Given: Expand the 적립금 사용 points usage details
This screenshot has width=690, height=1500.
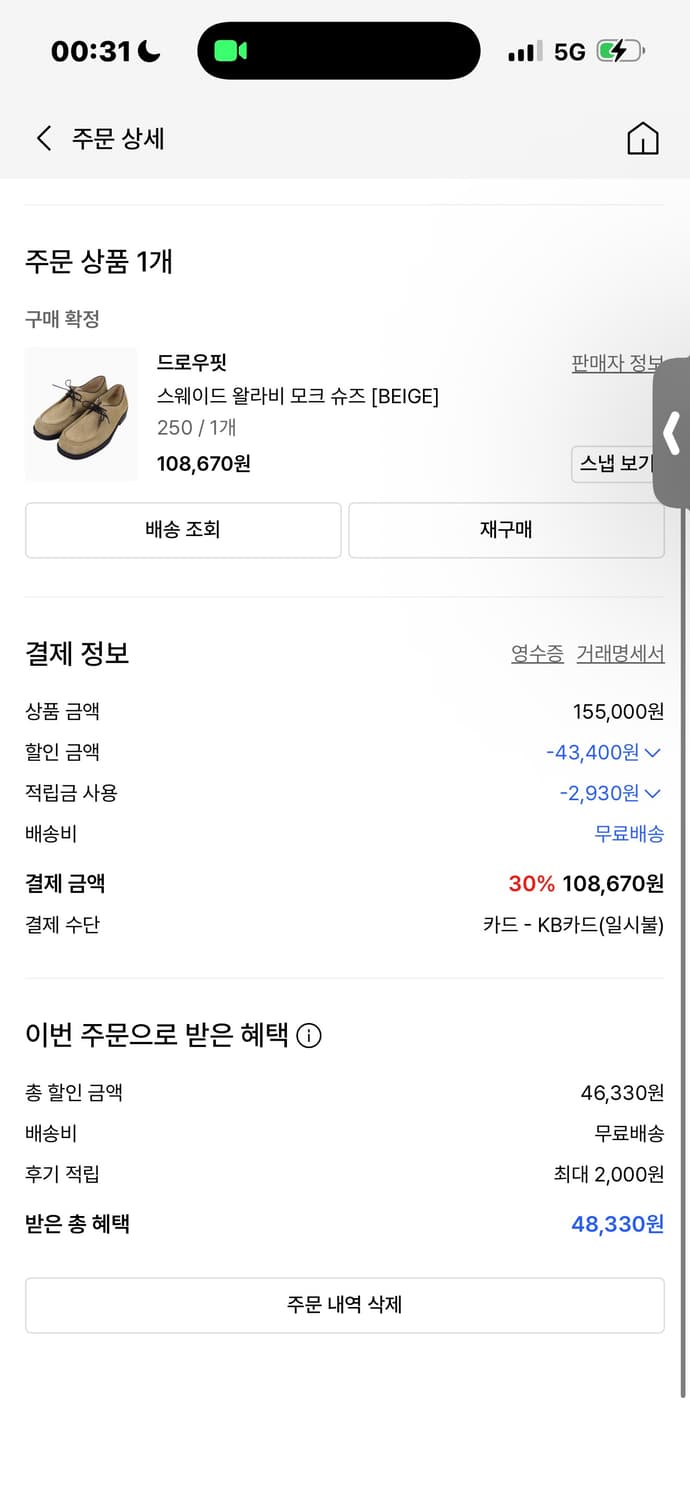Looking at the screenshot, I should click(655, 793).
